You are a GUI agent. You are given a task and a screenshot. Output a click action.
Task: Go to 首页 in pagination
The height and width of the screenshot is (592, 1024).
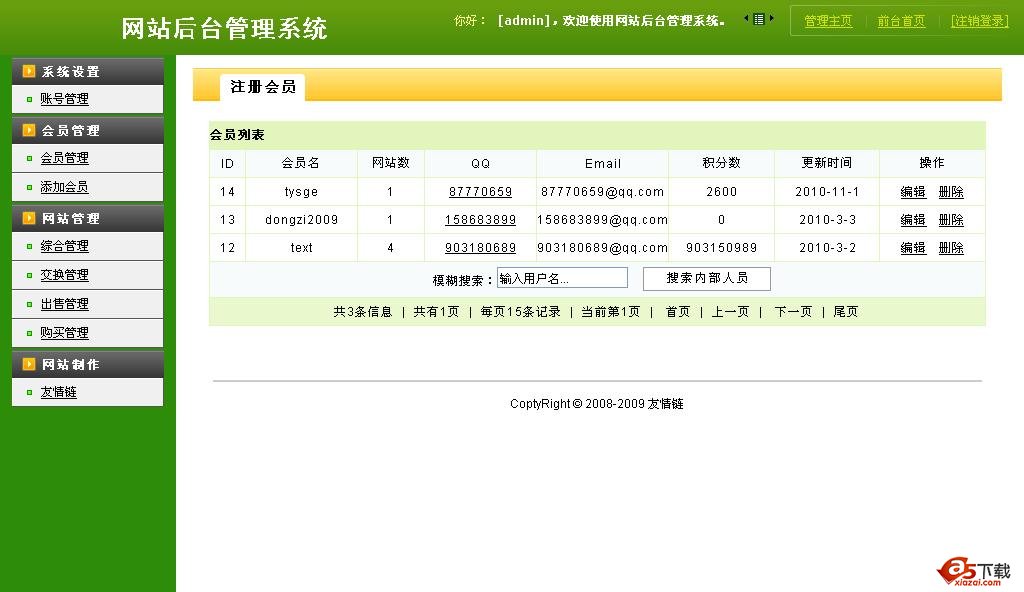(678, 312)
